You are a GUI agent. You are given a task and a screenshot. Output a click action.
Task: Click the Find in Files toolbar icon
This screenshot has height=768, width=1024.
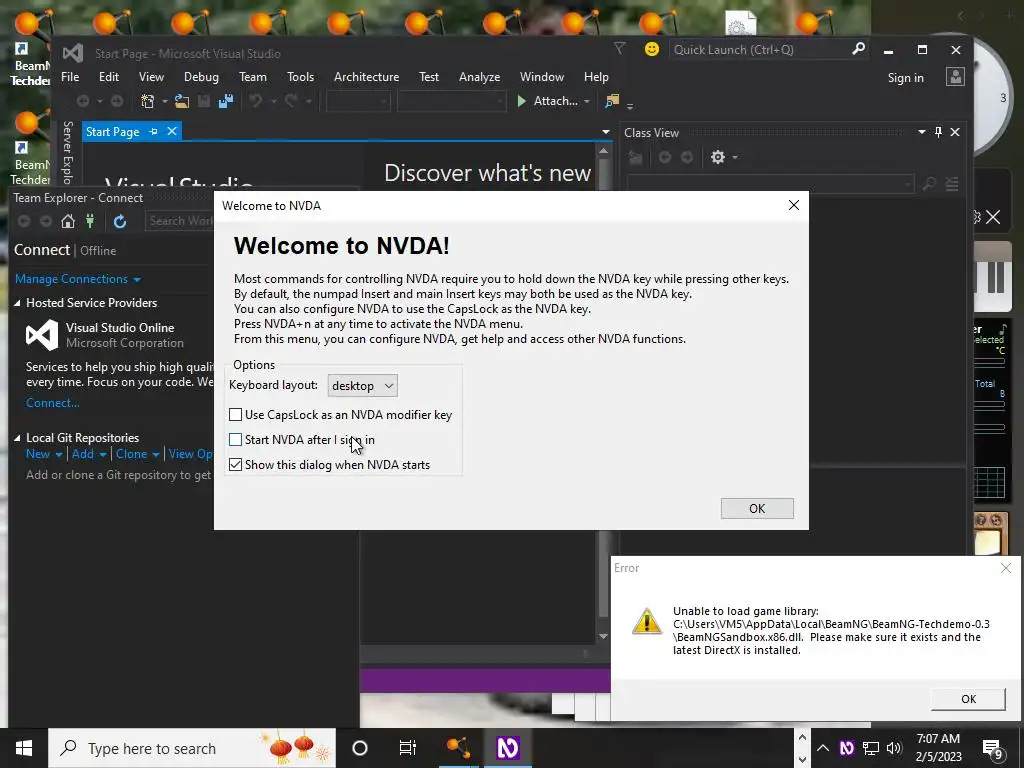[x=612, y=101]
